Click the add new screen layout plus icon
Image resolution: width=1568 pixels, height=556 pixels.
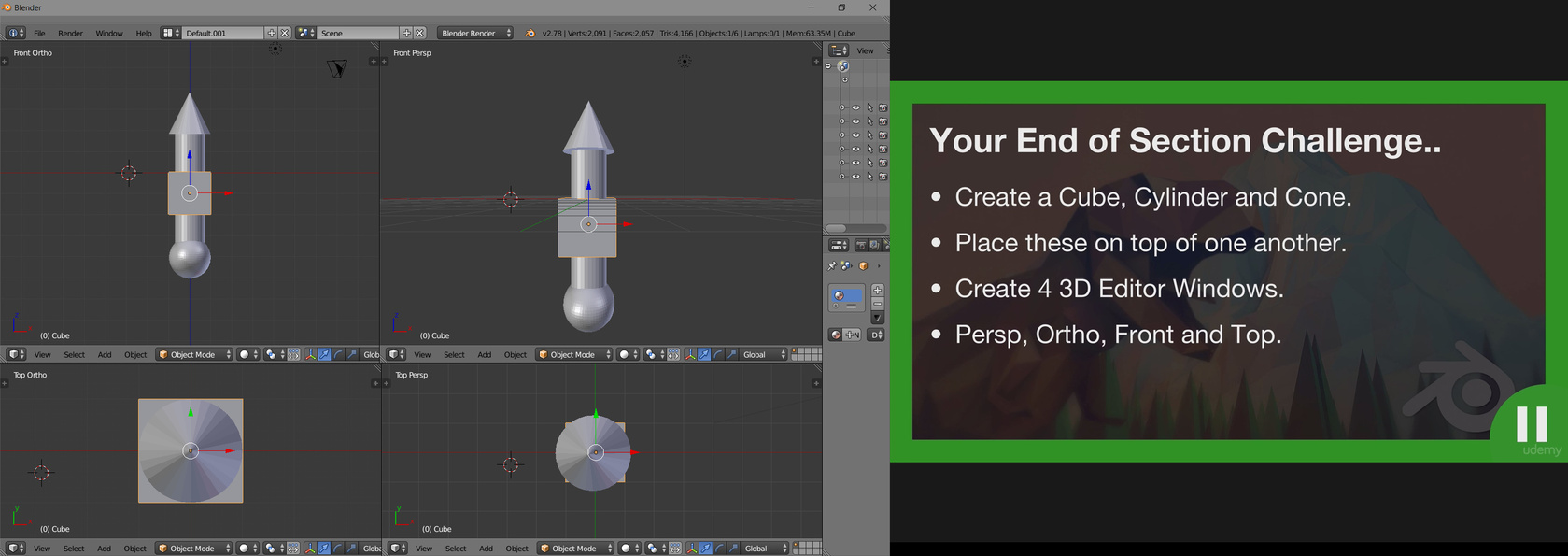click(272, 33)
